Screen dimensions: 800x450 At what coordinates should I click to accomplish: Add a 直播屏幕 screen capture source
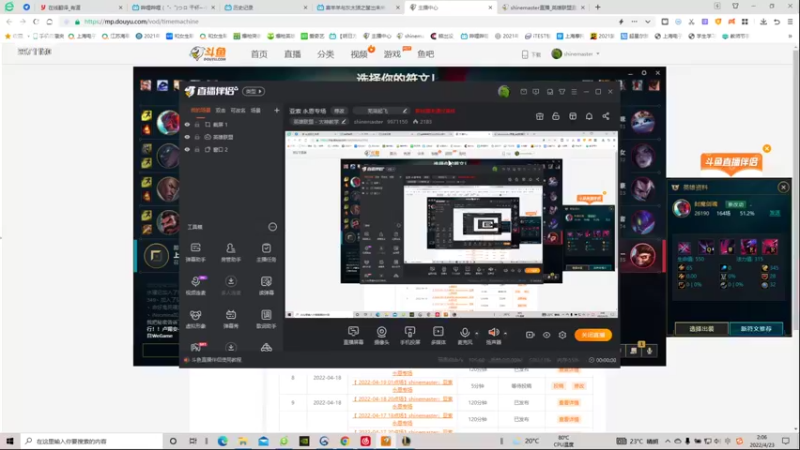pos(353,335)
